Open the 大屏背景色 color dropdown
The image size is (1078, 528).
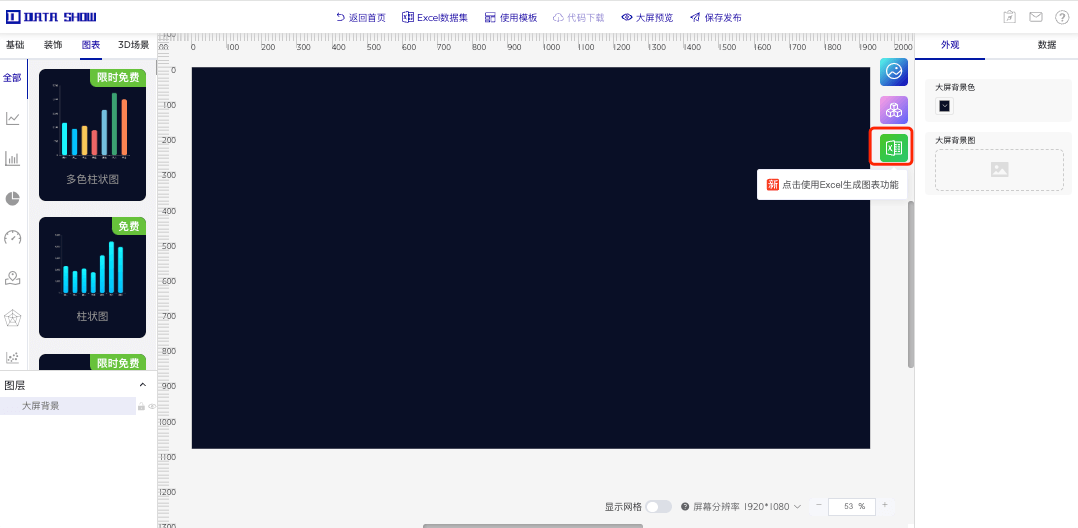click(x=944, y=106)
